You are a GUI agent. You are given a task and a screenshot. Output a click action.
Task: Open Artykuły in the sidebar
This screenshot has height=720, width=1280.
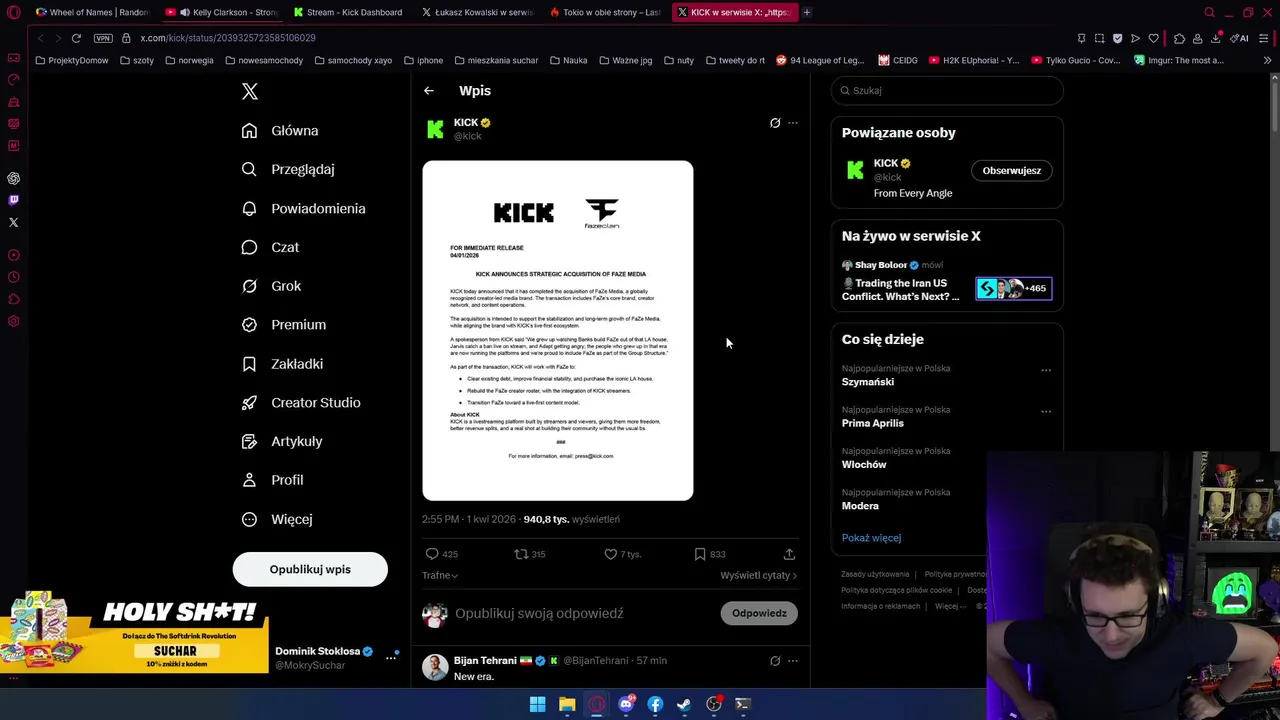coord(283,441)
